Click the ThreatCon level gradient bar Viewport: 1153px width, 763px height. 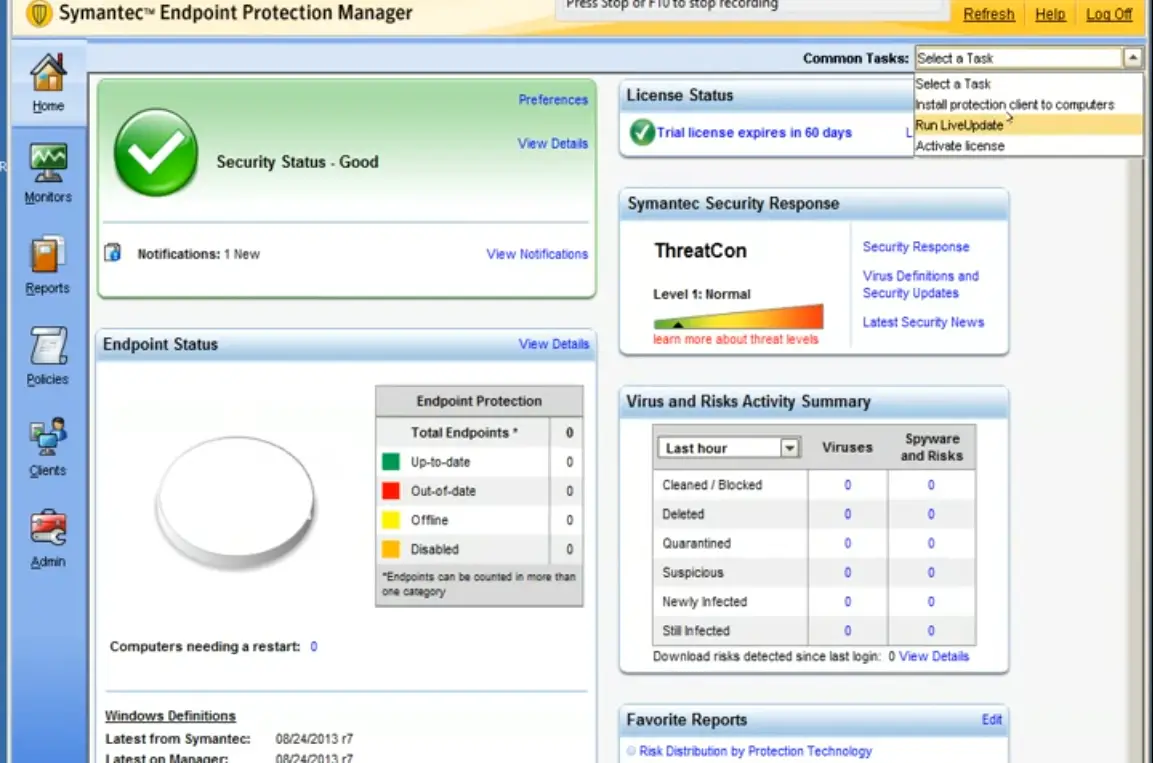(738, 317)
